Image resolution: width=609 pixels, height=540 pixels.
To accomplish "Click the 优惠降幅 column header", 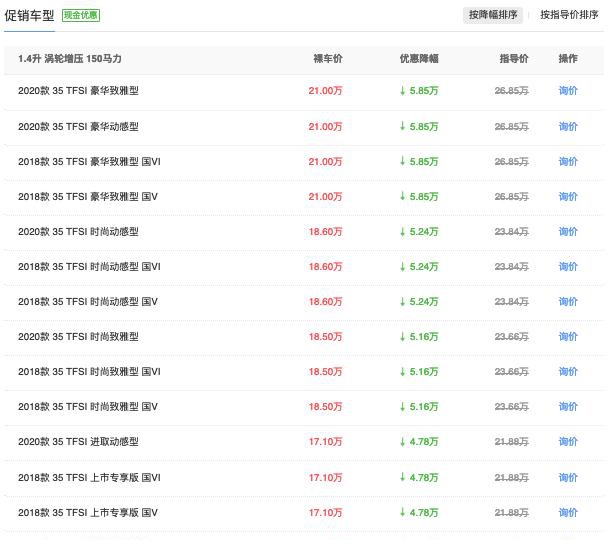I will tap(419, 59).
